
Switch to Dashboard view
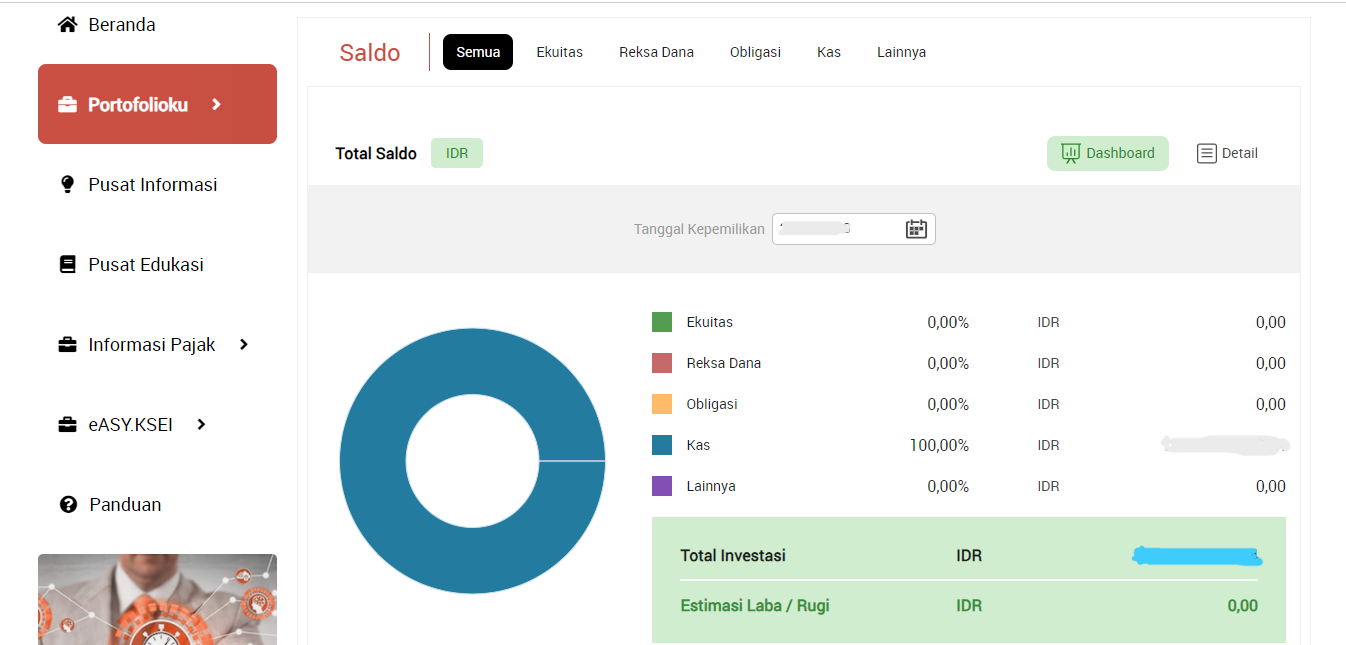(x=1107, y=153)
